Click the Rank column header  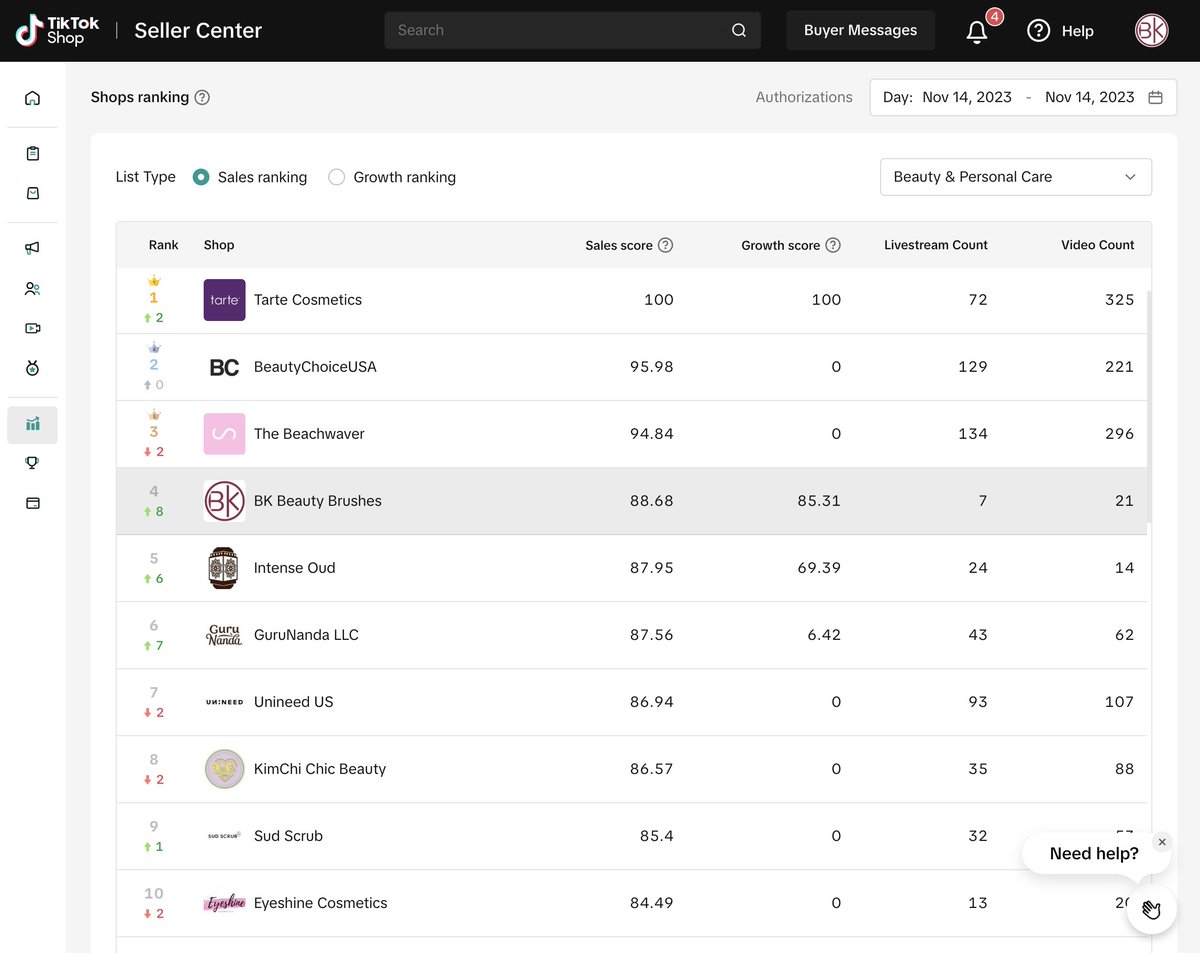coord(164,245)
